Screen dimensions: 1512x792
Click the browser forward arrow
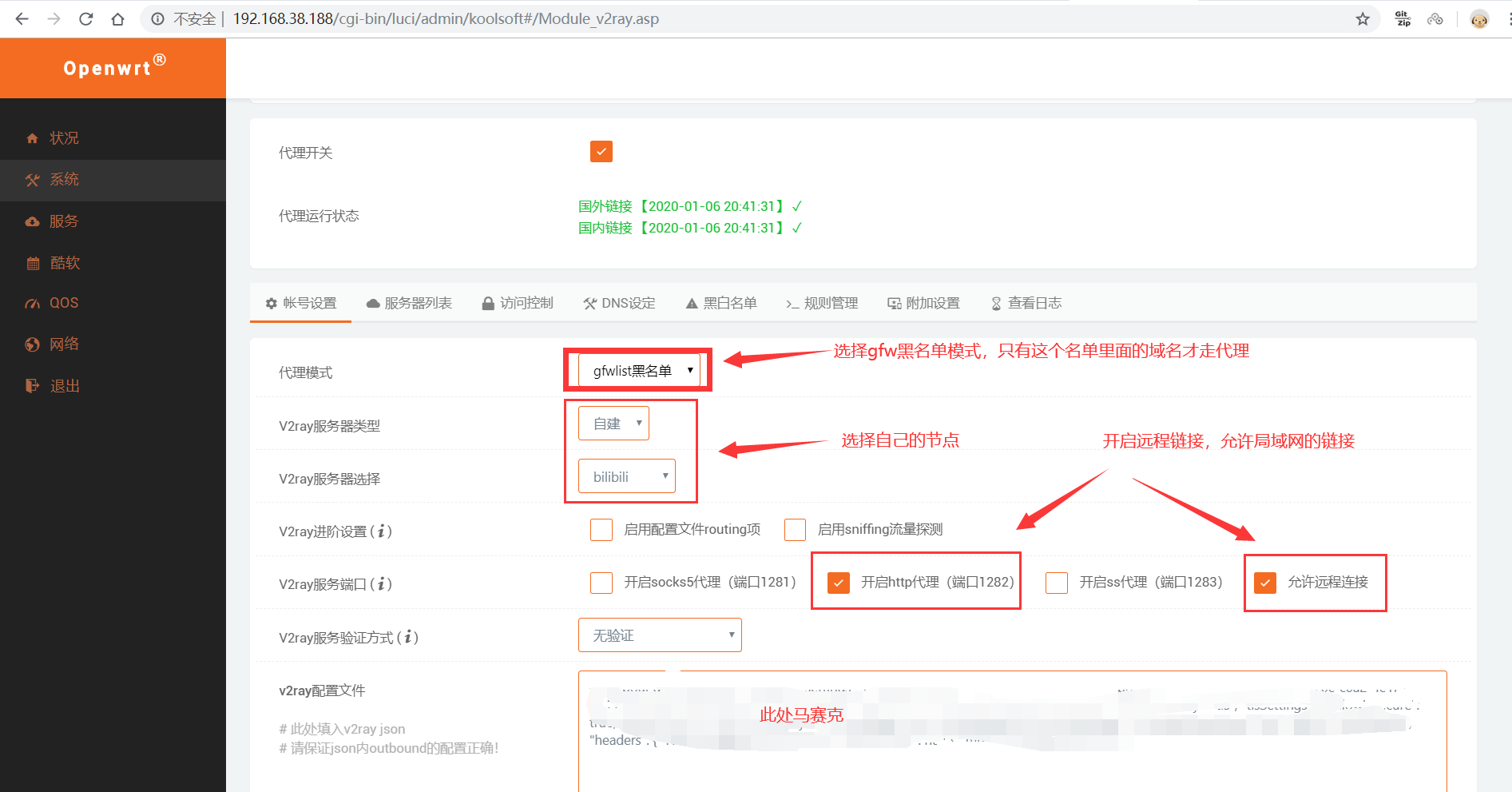[54, 18]
